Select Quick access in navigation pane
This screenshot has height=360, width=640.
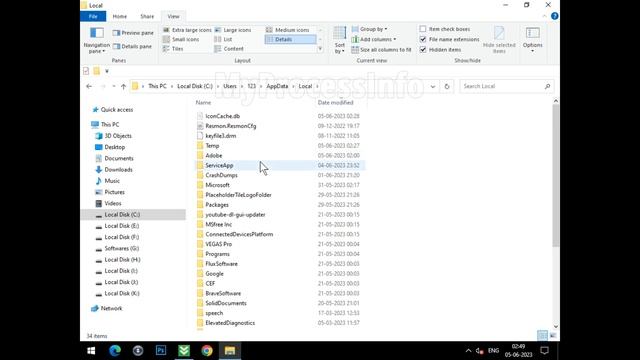click(x=116, y=109)
